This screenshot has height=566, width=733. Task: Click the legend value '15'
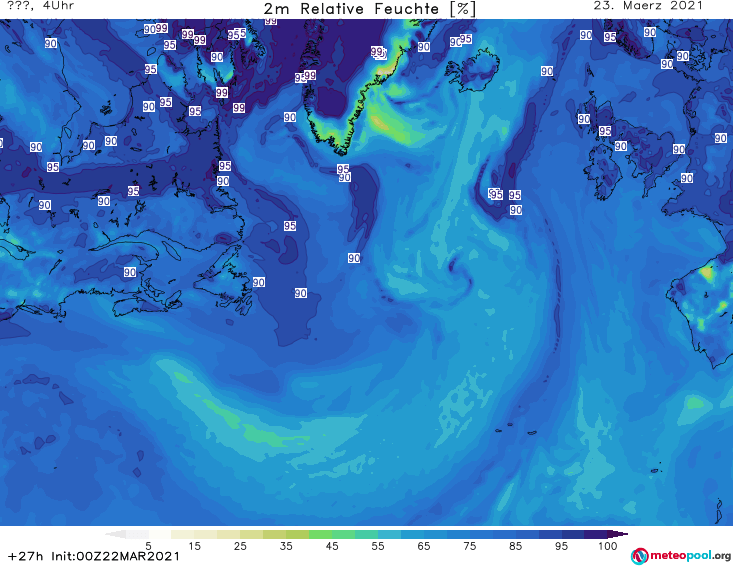click(194, 546)
